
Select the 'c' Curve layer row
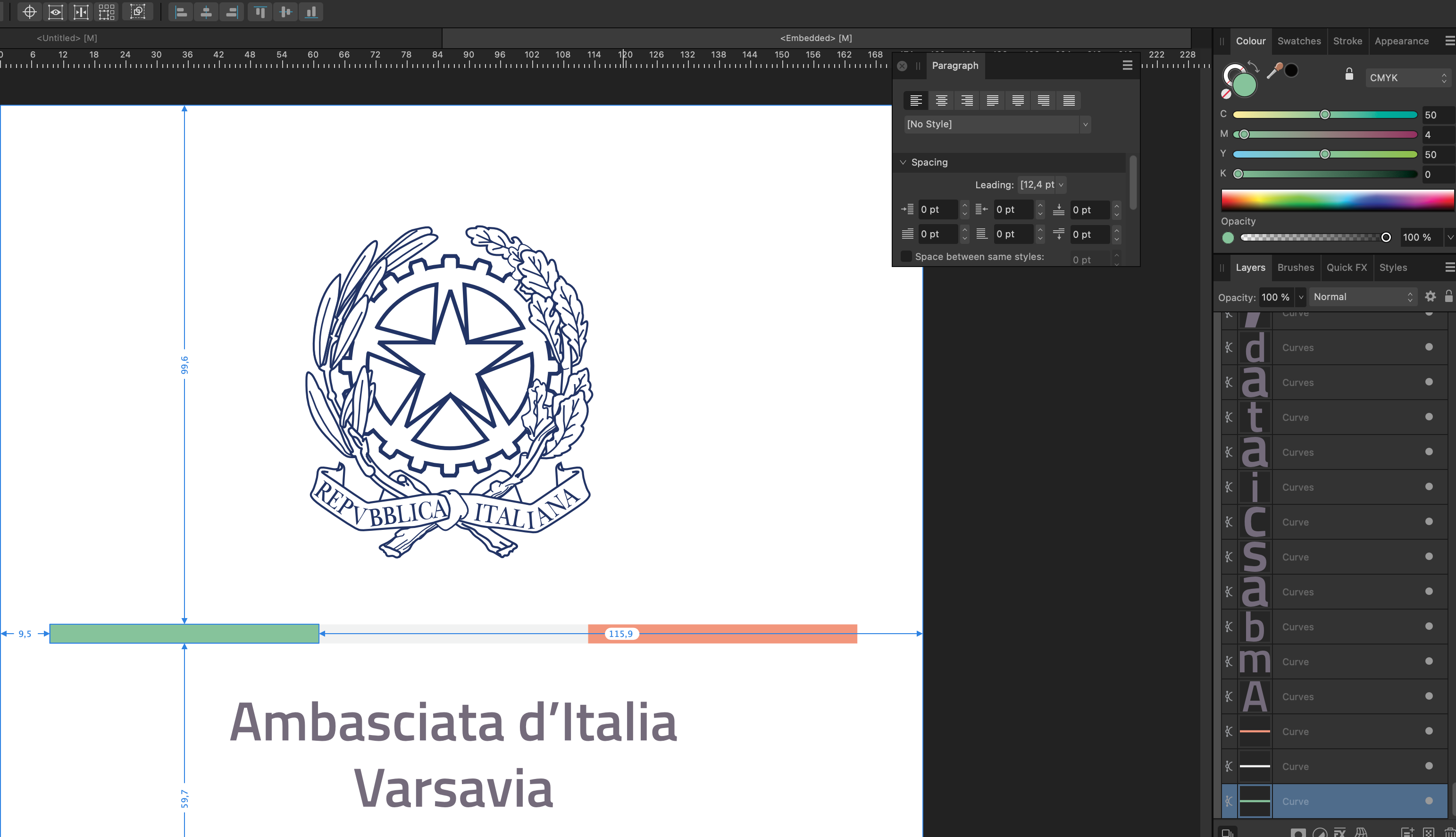[x=1333, y=522]
